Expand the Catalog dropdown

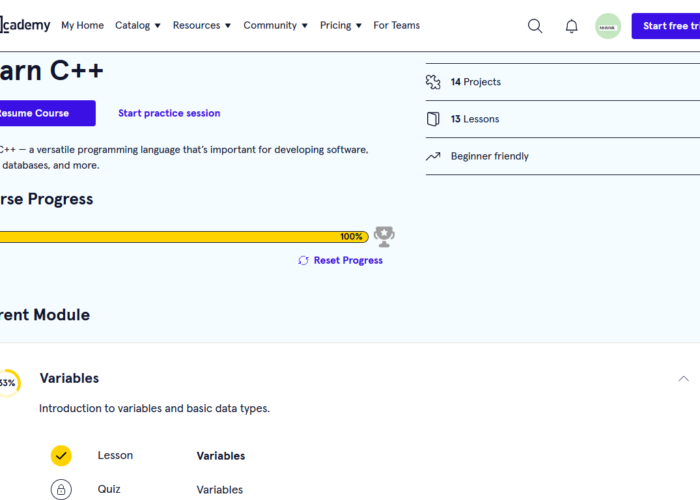(x=138, y=25)
